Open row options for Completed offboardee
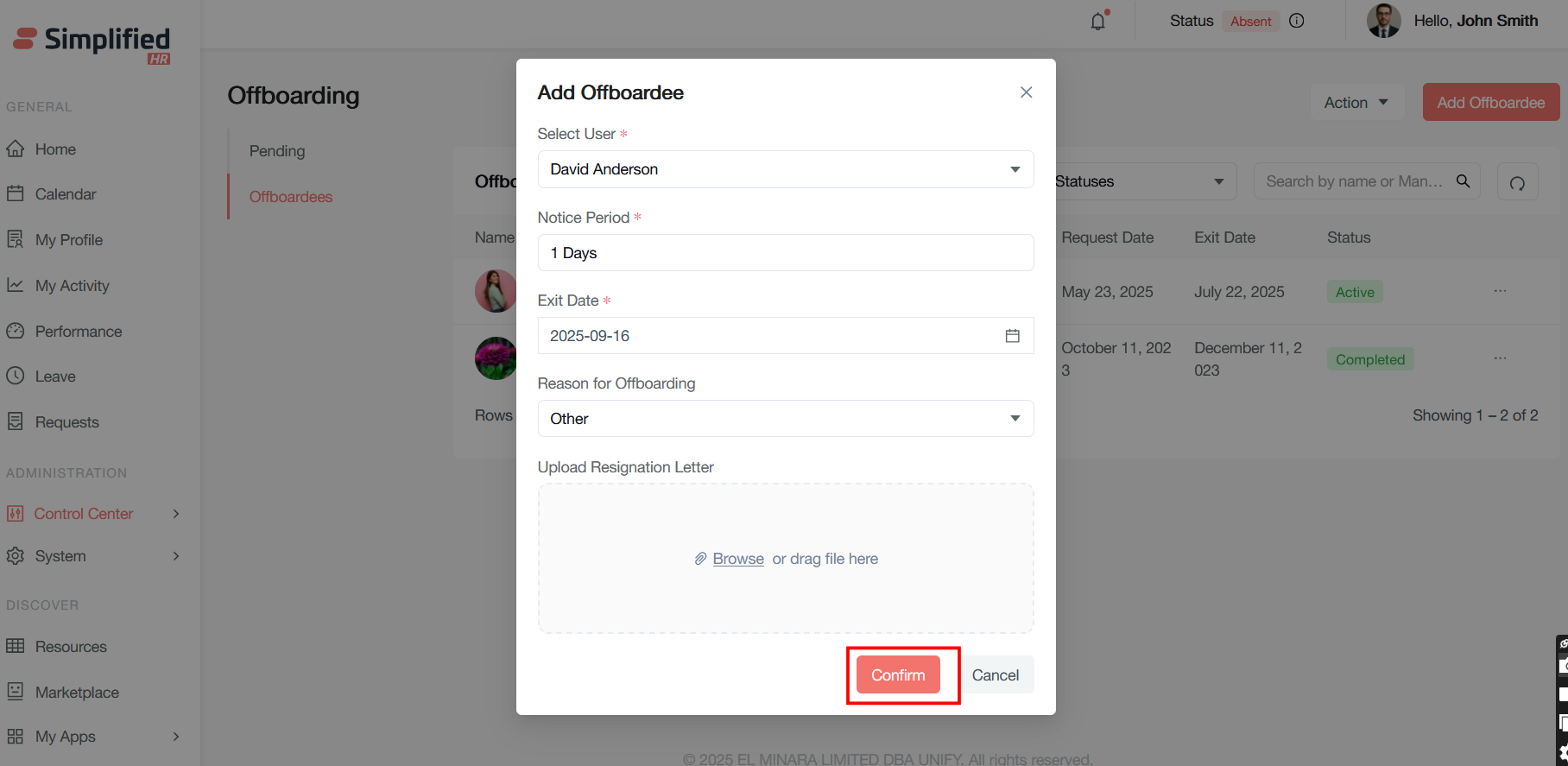 click(1500, 359)
